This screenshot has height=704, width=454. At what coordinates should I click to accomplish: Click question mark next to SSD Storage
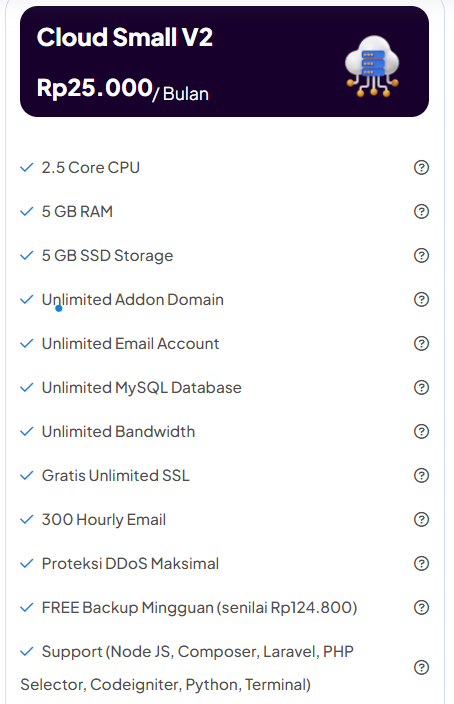click(x=421, y=255)
